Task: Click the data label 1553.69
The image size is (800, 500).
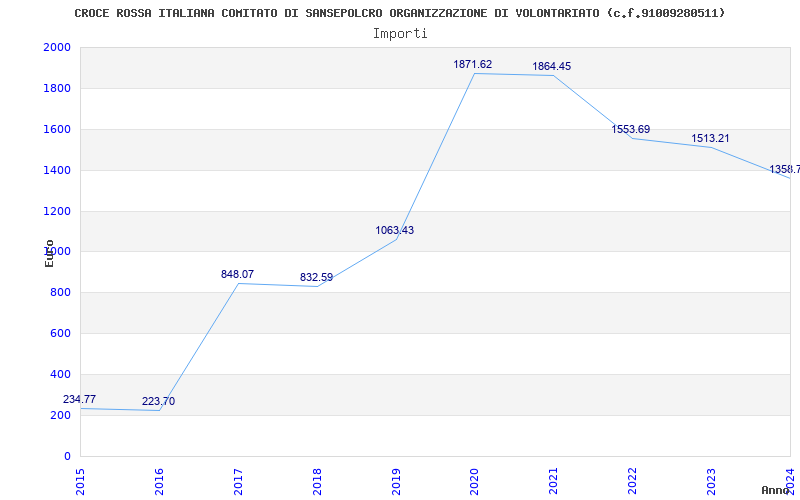Action: 631,130
